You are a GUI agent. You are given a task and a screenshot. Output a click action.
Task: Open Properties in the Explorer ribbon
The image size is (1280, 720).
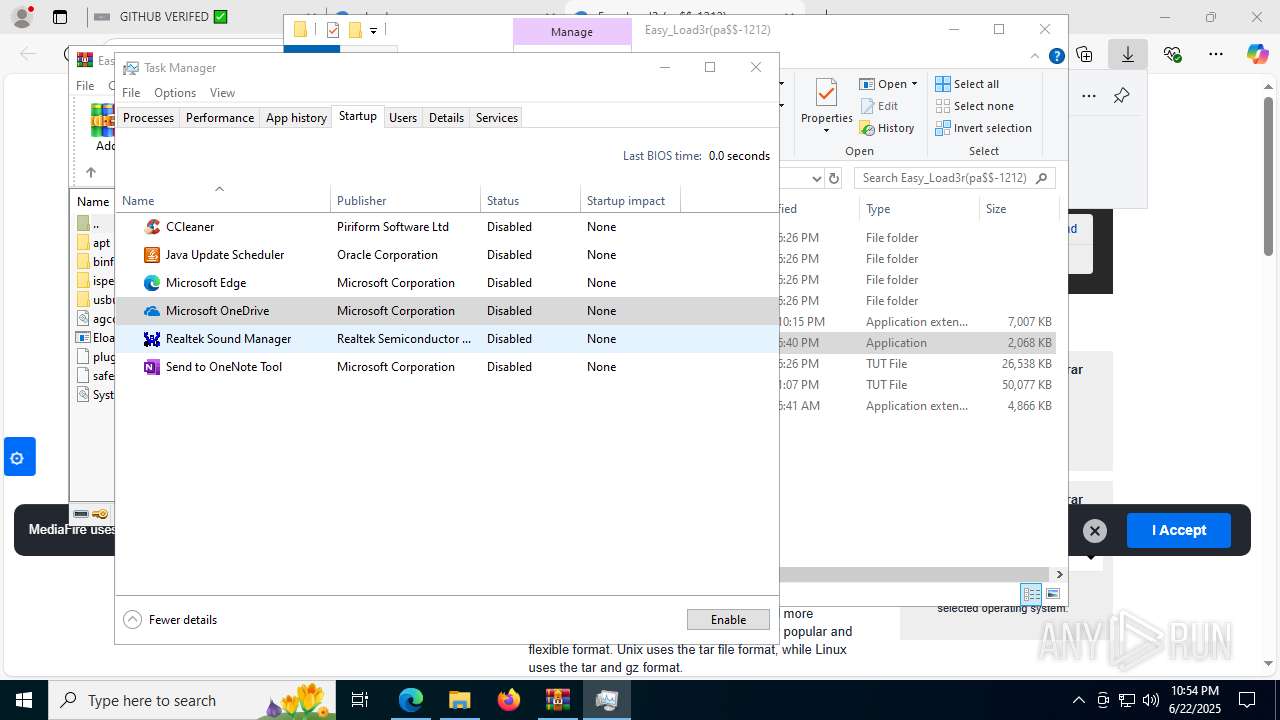pos(826,105)
